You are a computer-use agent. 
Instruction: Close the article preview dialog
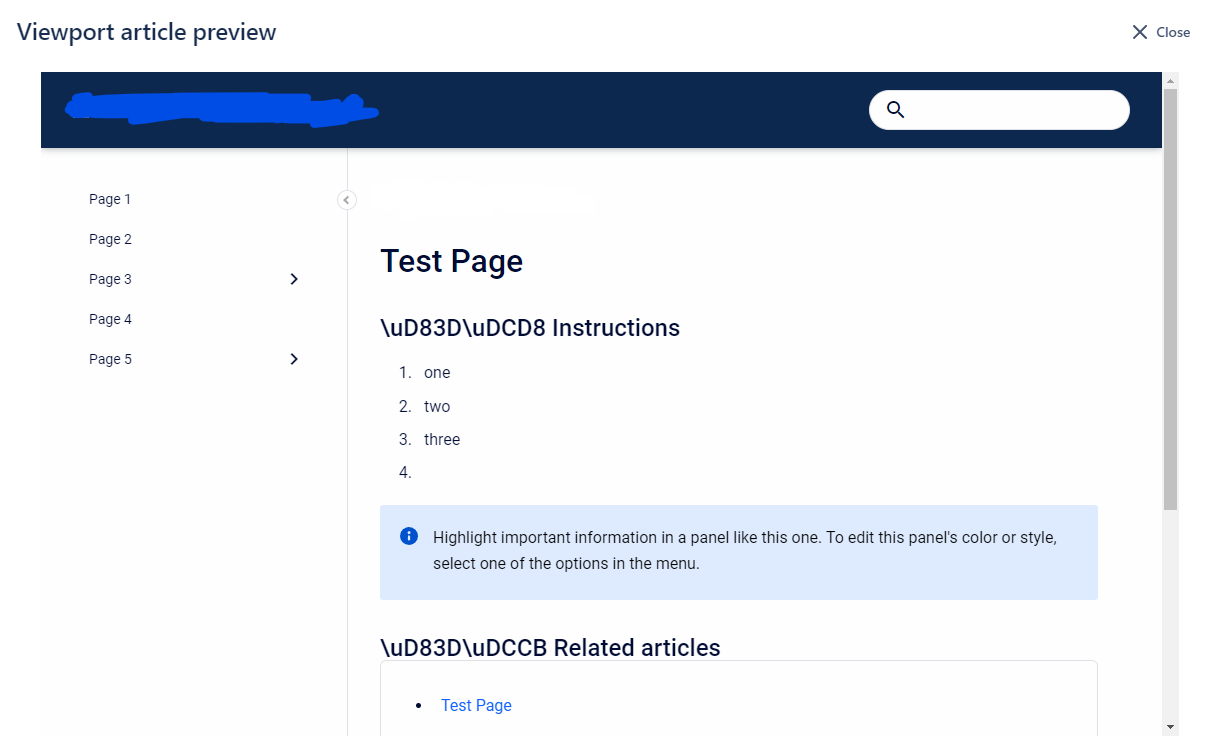(x=1160, y=31)
